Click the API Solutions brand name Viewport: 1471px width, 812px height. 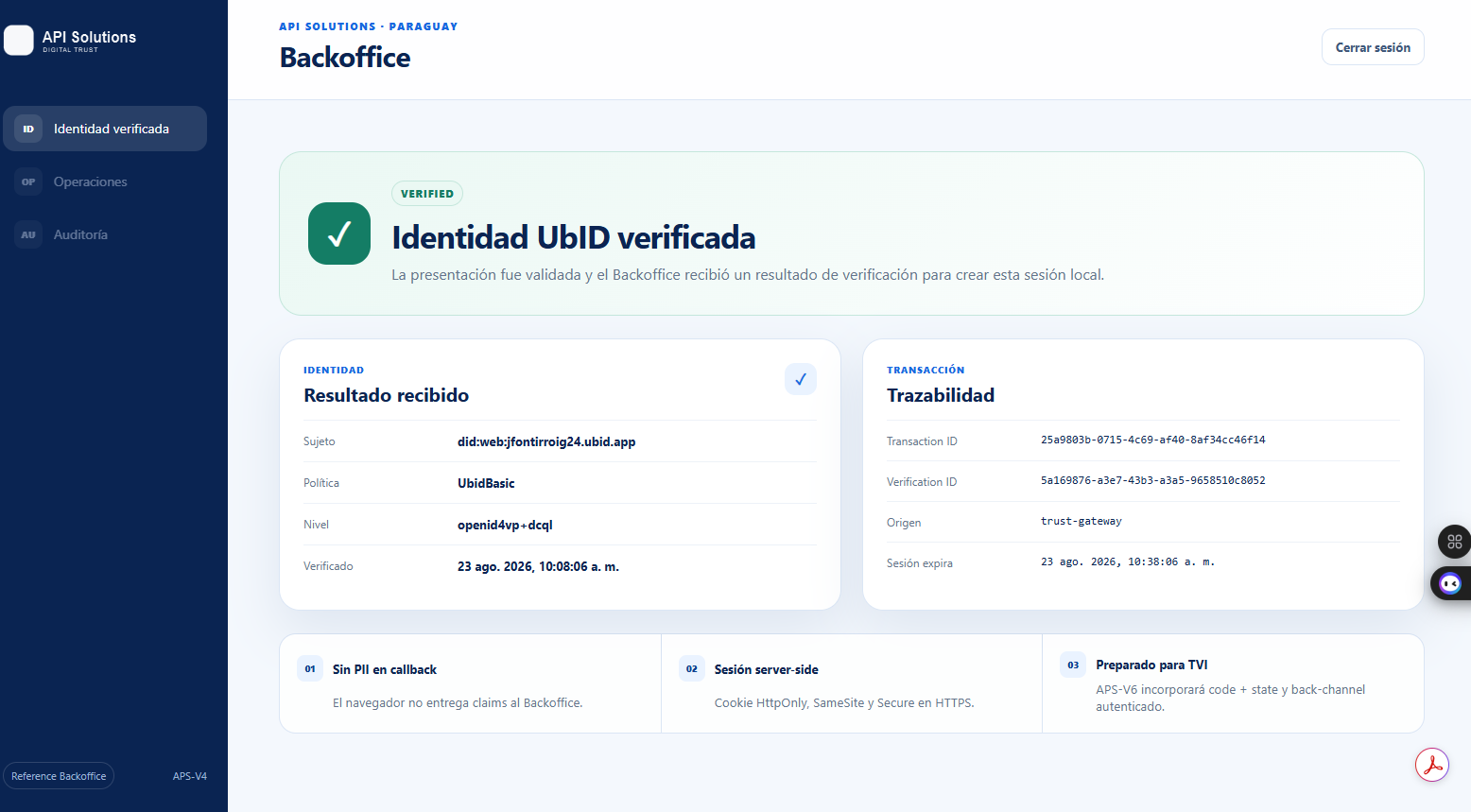coord(89,37)
